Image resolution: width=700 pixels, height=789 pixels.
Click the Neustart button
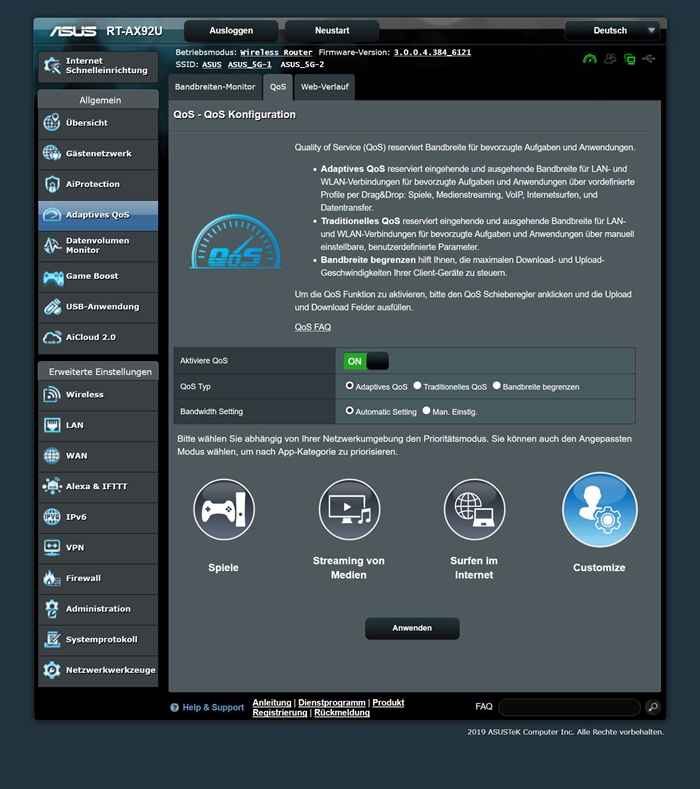332,31
